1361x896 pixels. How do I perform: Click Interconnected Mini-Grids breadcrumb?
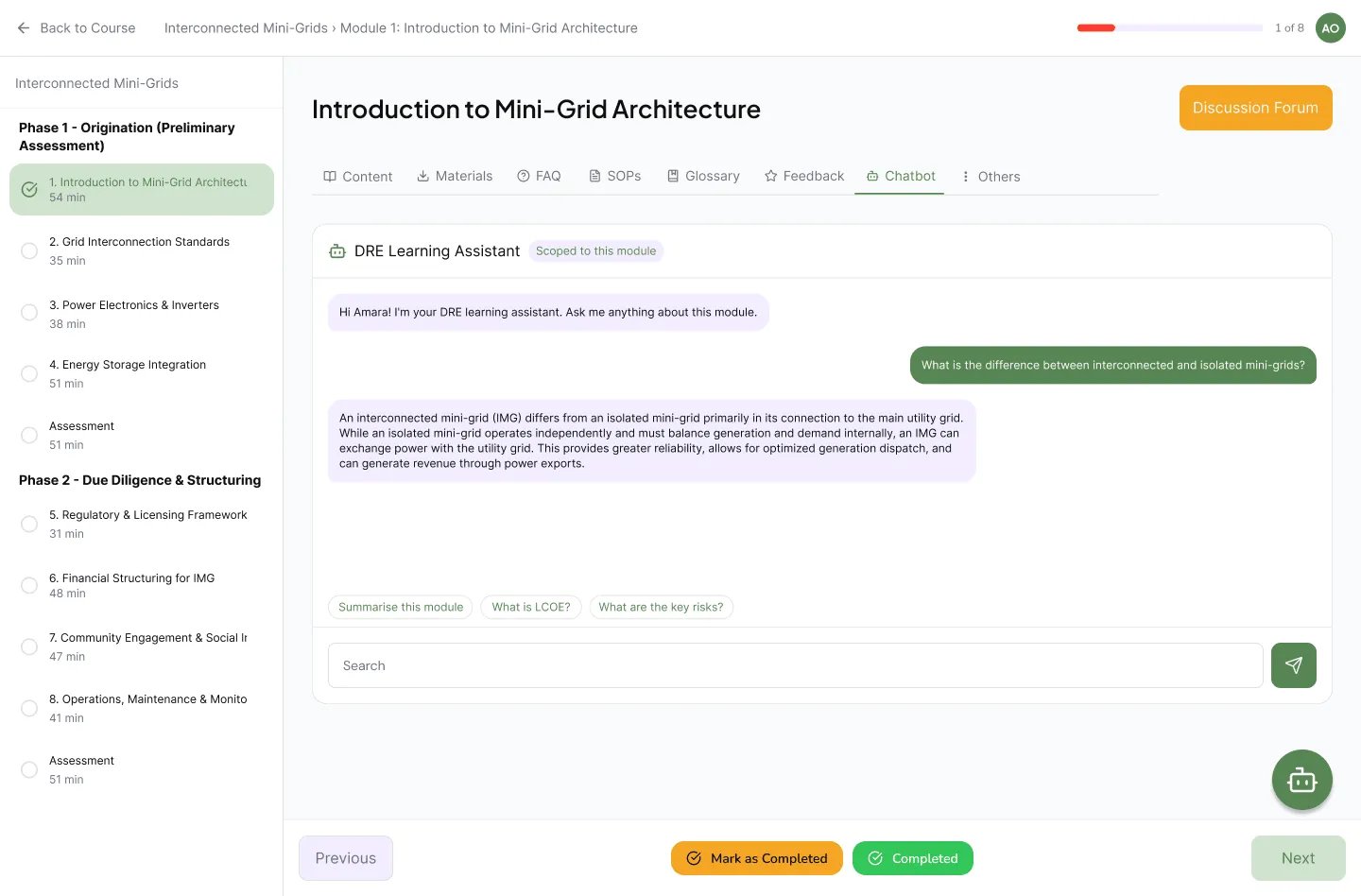246,28
